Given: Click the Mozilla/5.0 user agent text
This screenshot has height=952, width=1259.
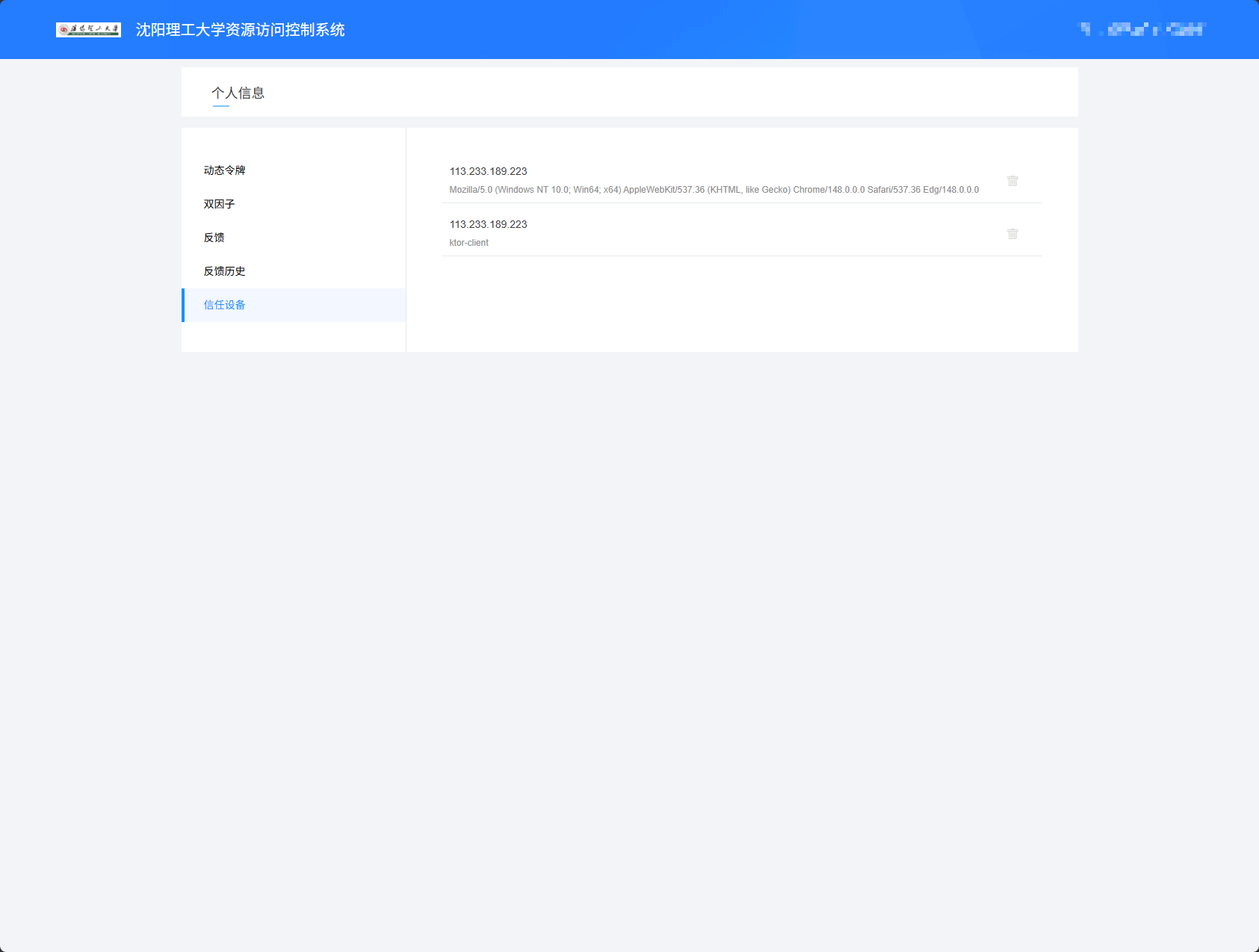Looking at the screenshot, I should (x=714, y=190).
